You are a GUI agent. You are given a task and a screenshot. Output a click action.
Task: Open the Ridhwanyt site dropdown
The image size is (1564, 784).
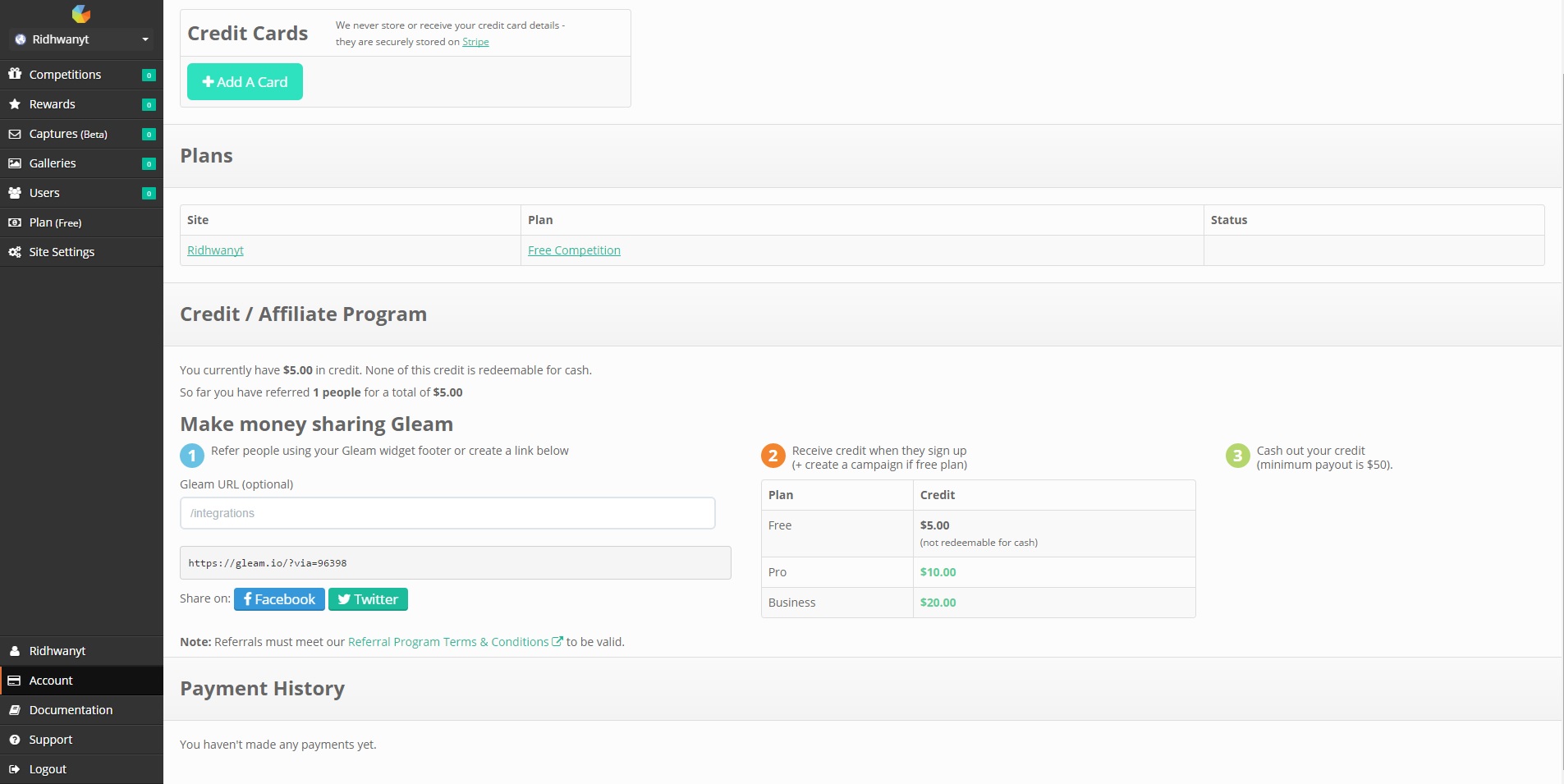tap(81, 39)
